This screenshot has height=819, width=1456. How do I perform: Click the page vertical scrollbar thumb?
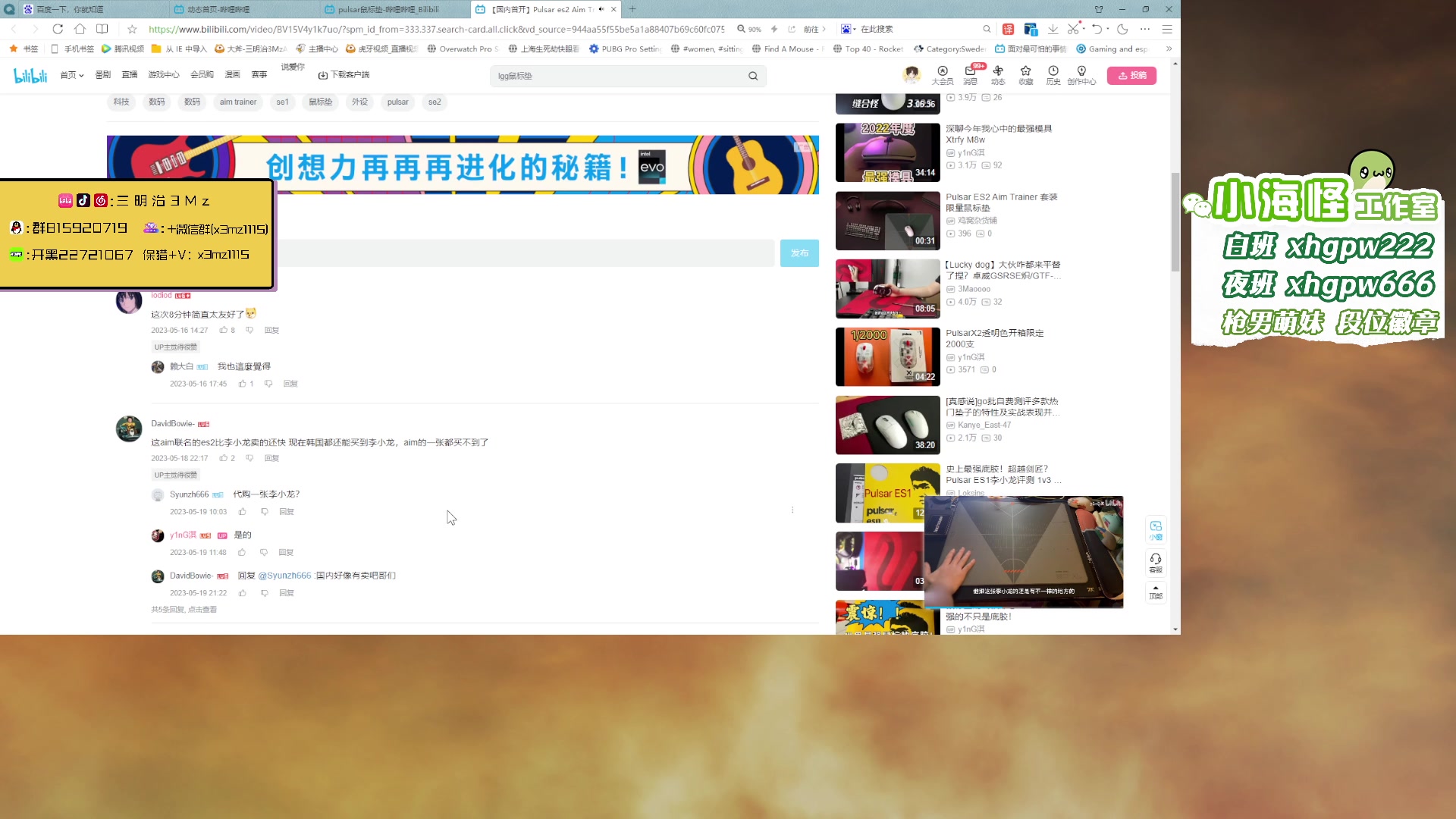1175,221
